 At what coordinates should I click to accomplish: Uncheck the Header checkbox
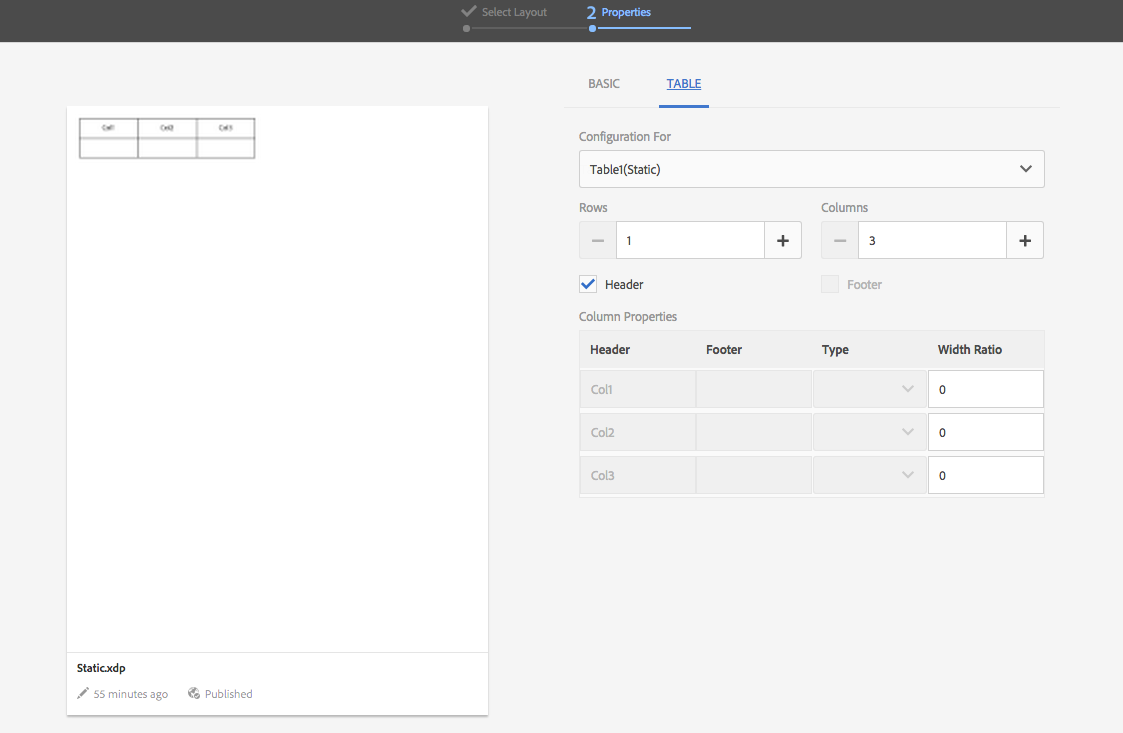point(588,284)
